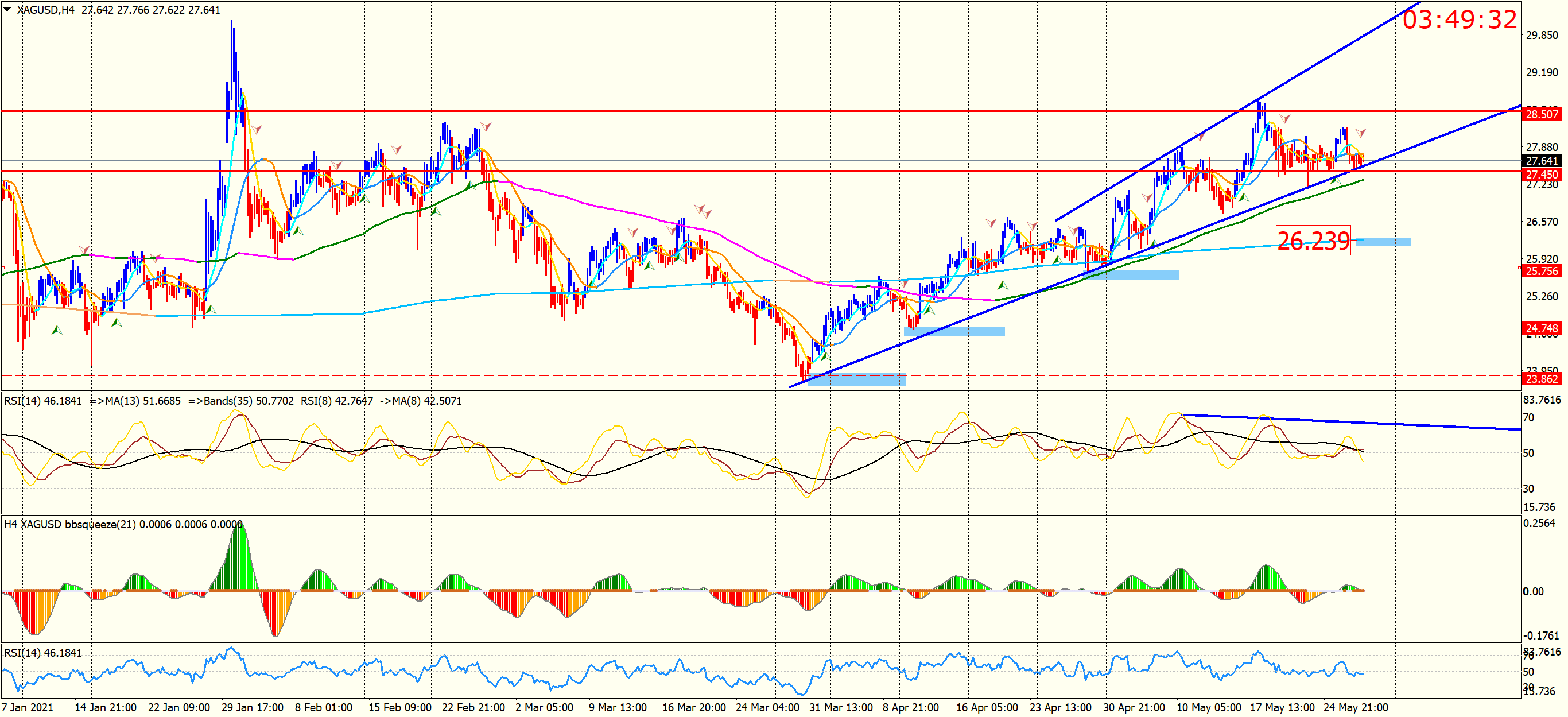Click the 29 Jan 17:00 time axis label

click(x=252, y=707)
